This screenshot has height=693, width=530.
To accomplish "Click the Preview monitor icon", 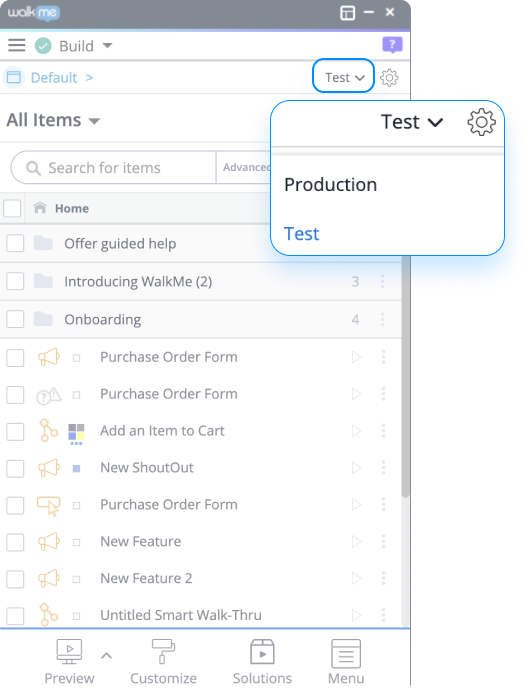I will coord(69,651).
